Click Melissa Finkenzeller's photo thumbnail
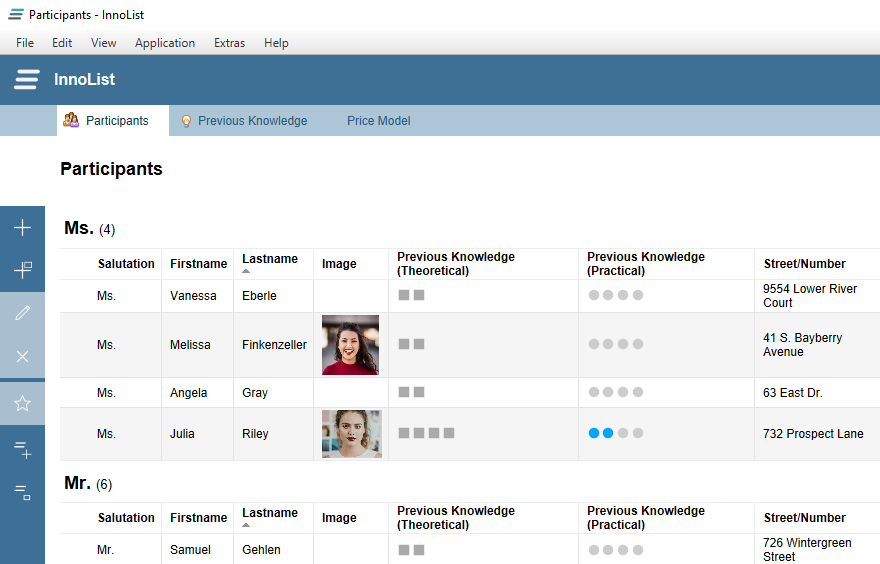The image size is (880, 564). pyautogui.click(x=350, y=345)
